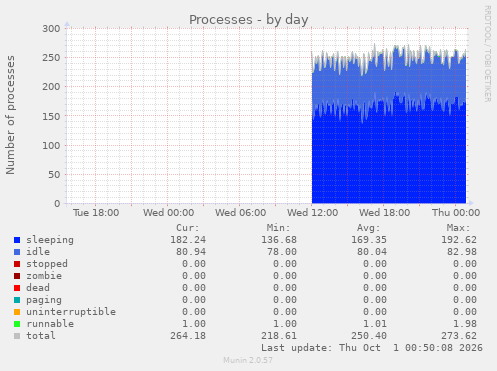Click the 'Wed 12:00' x-axis label

coord(313,213)
